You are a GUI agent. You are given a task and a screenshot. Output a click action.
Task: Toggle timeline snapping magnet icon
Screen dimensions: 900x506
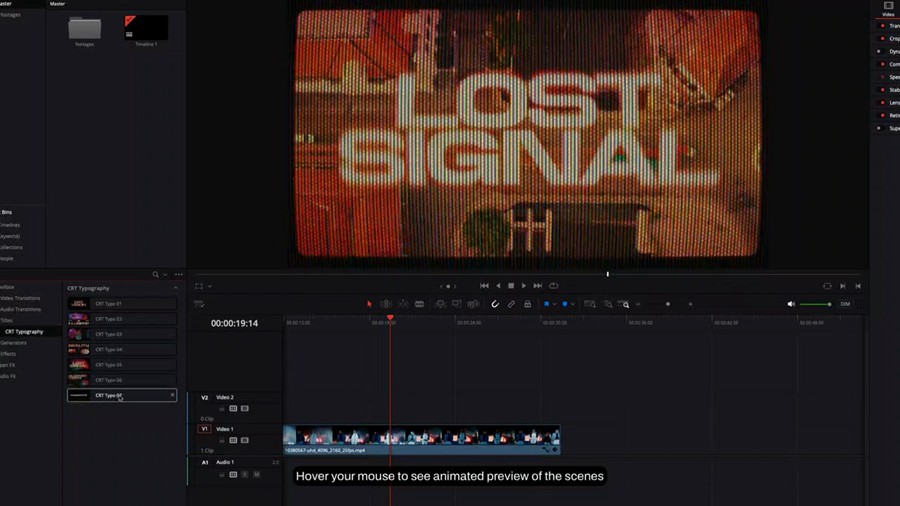pos(495,304)
